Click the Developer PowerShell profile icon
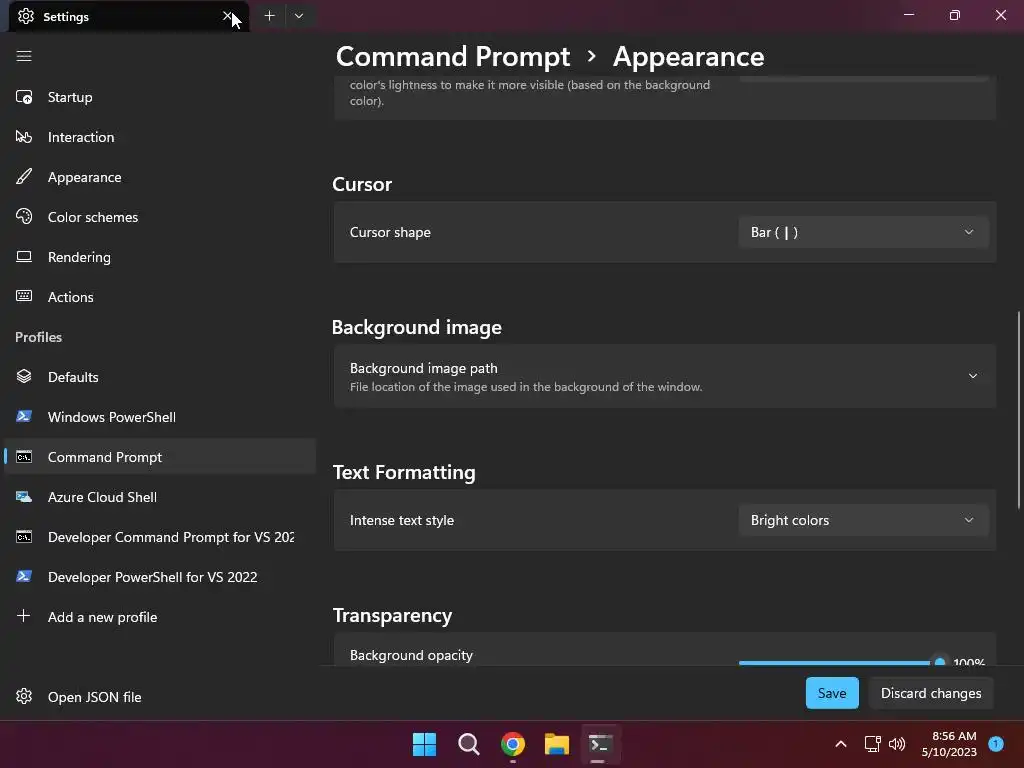1024x768 pixels. 24,577
